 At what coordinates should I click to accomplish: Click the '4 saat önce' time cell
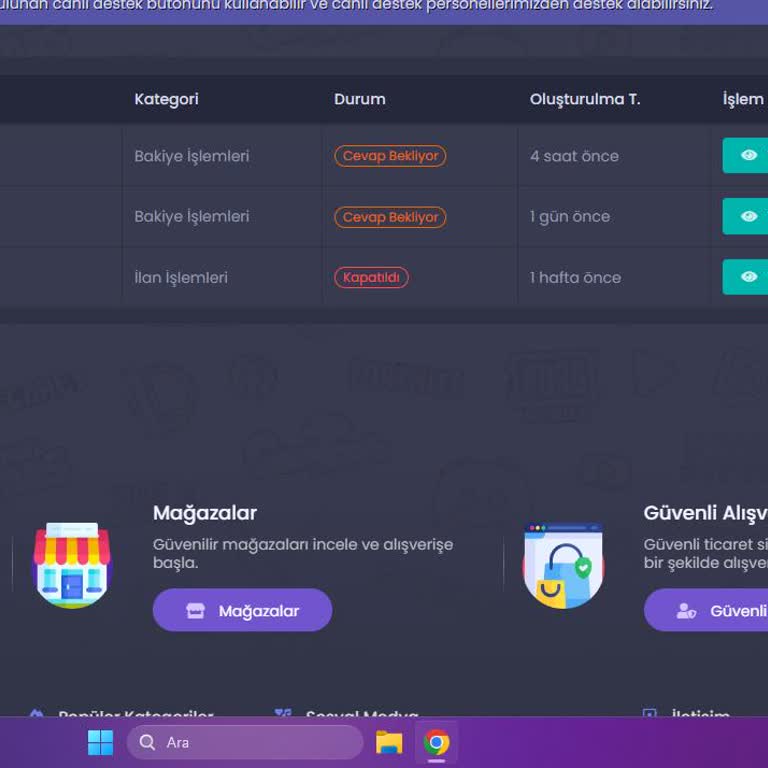575,156
